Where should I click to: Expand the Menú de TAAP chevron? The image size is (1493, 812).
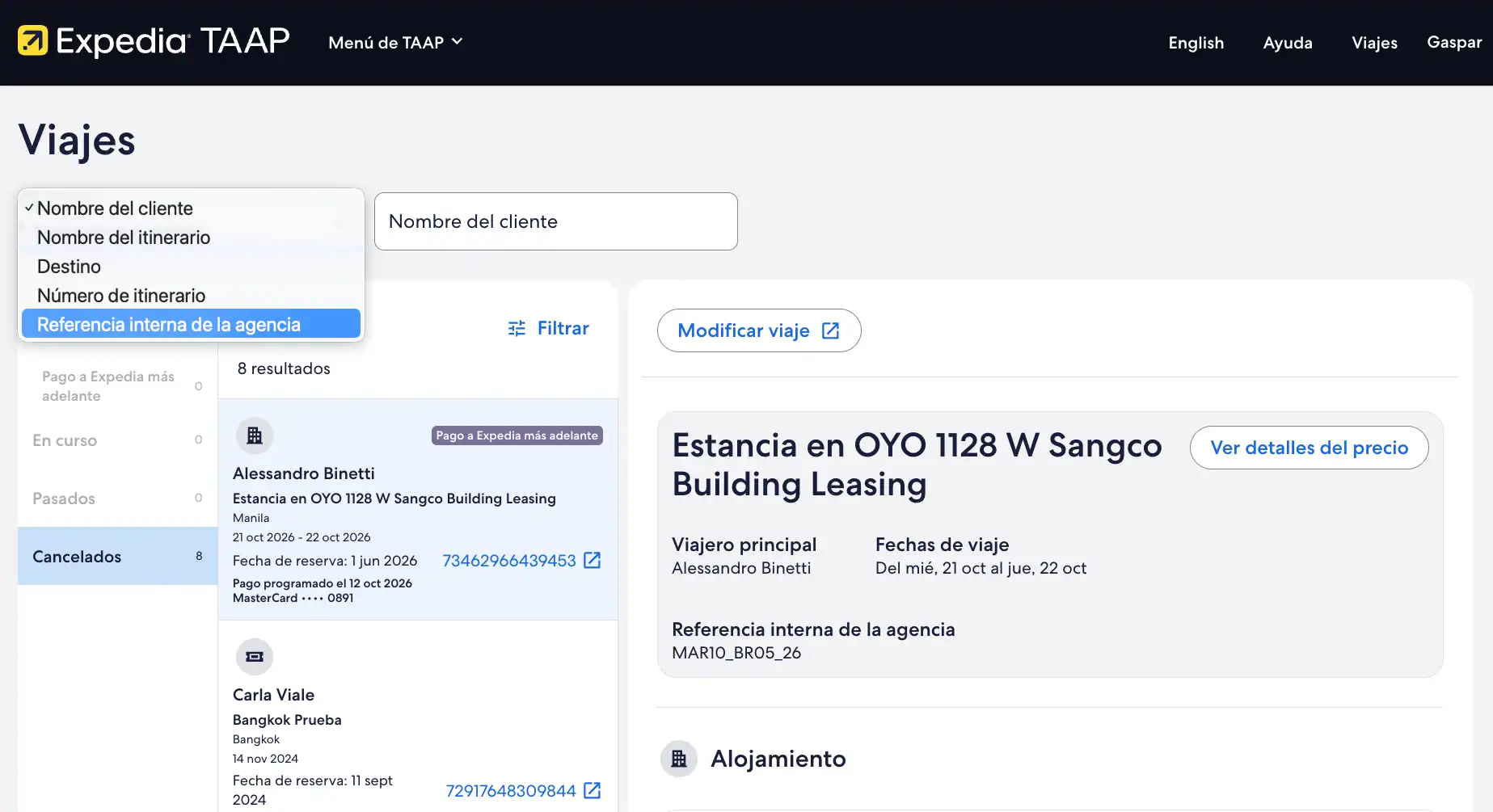pos(457,41)
